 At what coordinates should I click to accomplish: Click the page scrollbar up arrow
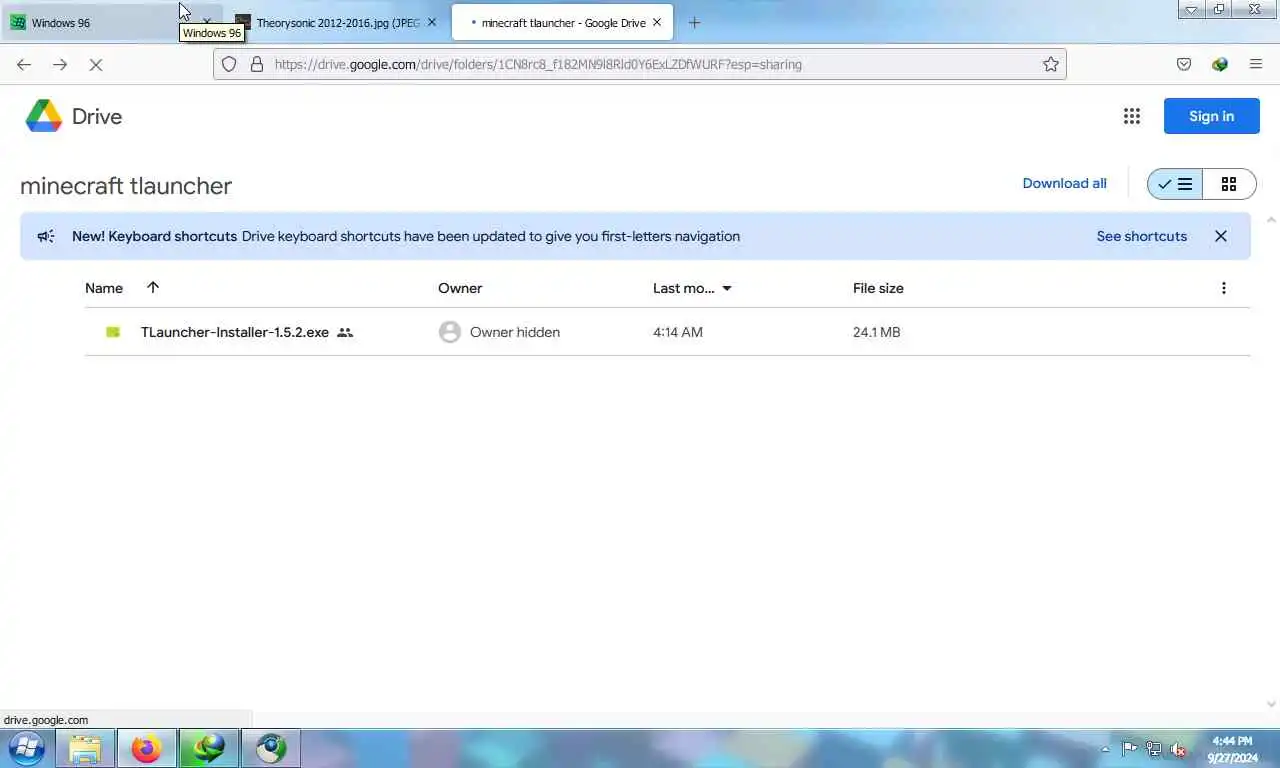1272,219
